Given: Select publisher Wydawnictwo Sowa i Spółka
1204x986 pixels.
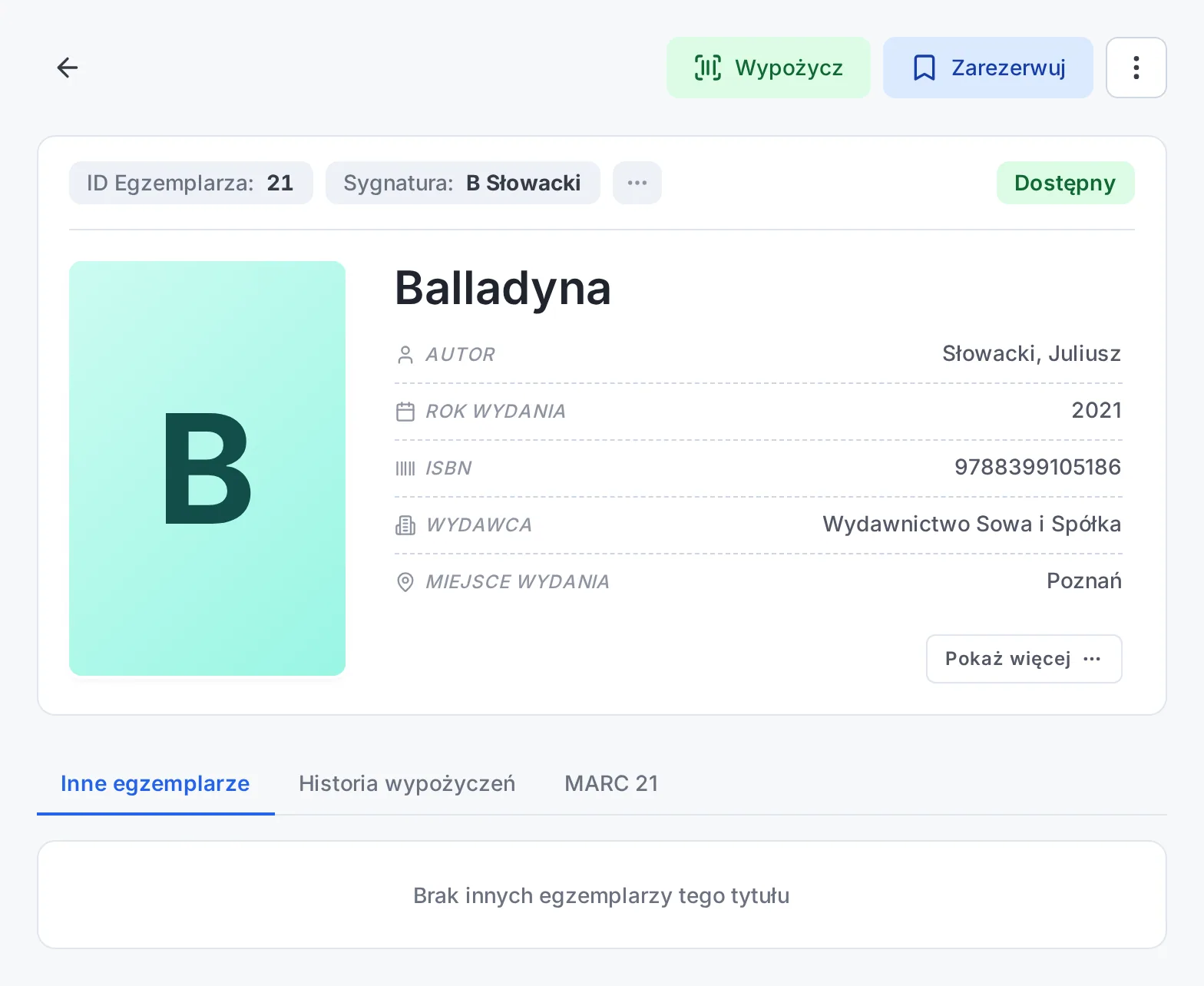Looking at the screenshot, I should tap(971, 524).
